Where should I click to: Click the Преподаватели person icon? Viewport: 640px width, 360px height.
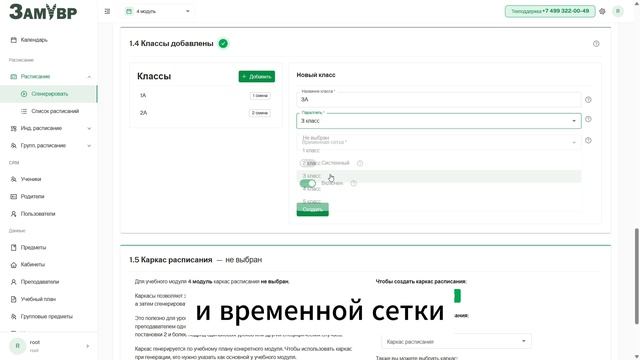pyautogui.click(x=13, y=282)
